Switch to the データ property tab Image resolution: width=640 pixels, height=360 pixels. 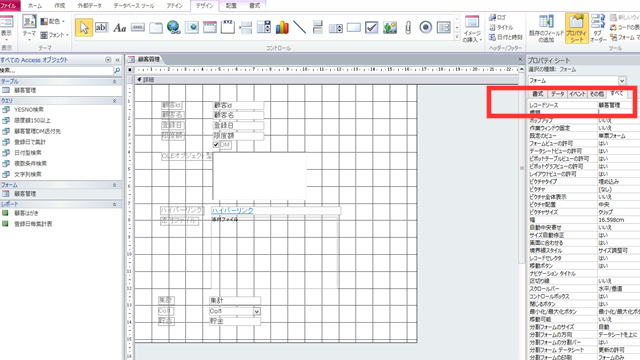pyautogui.click(x=557, y=94)
